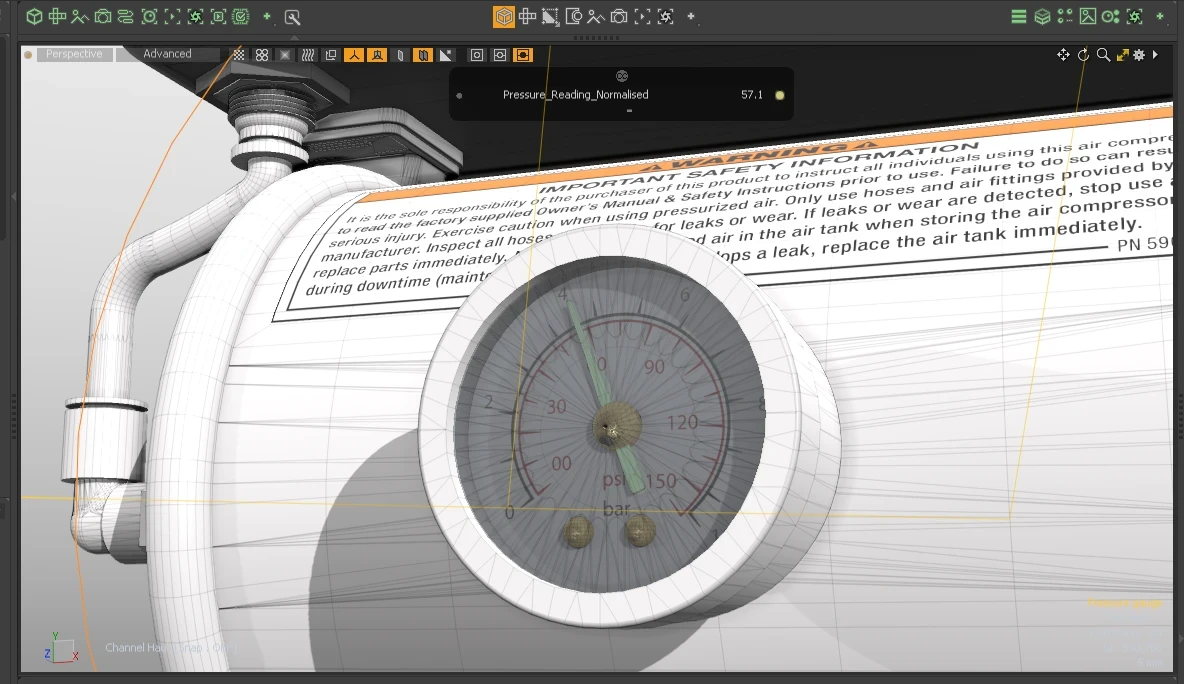
Task: Click the green plus button in the right toolbar
Action: click(x=1160, y=16)
